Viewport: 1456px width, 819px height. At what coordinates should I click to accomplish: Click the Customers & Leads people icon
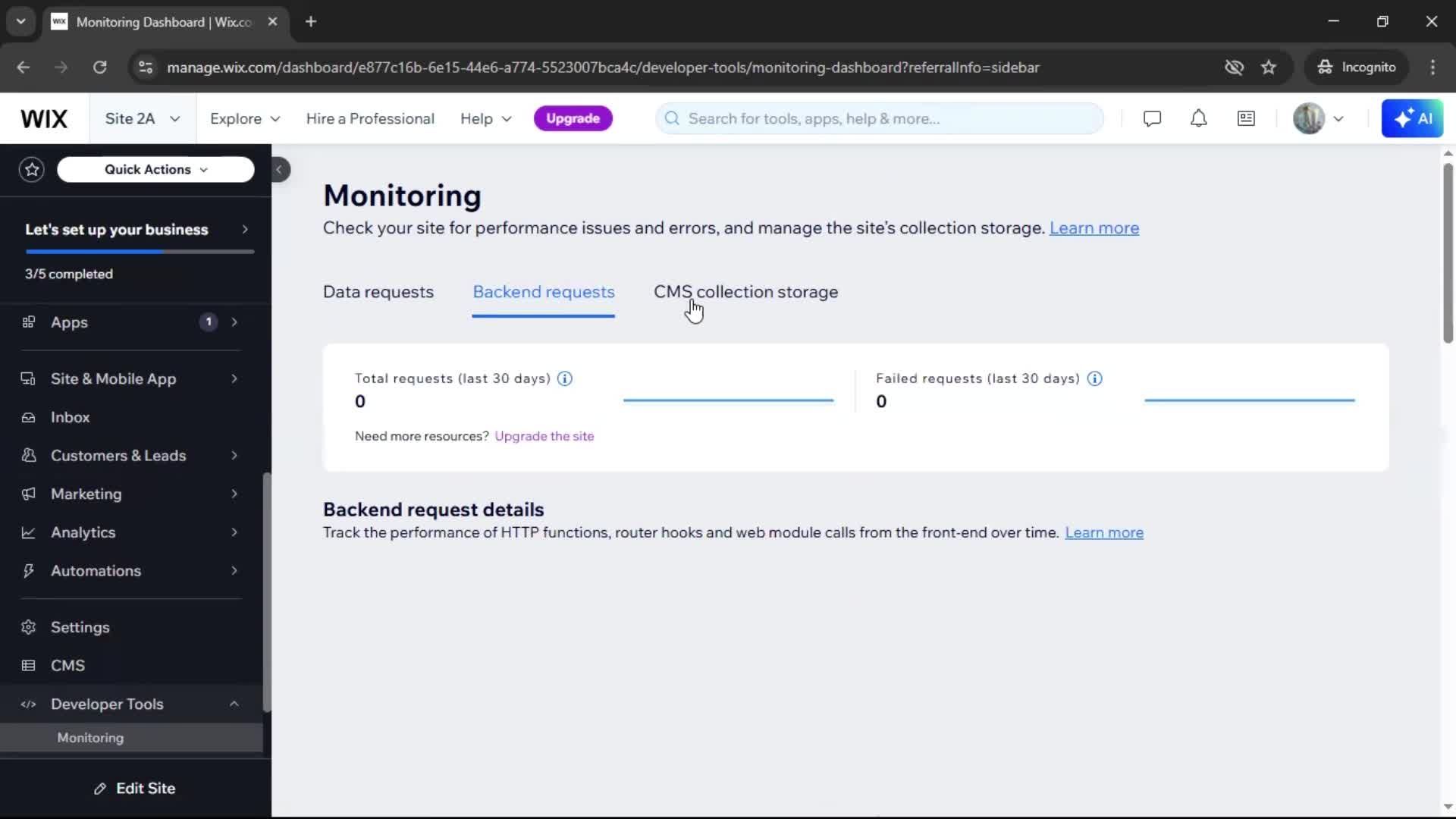(29, 456)
